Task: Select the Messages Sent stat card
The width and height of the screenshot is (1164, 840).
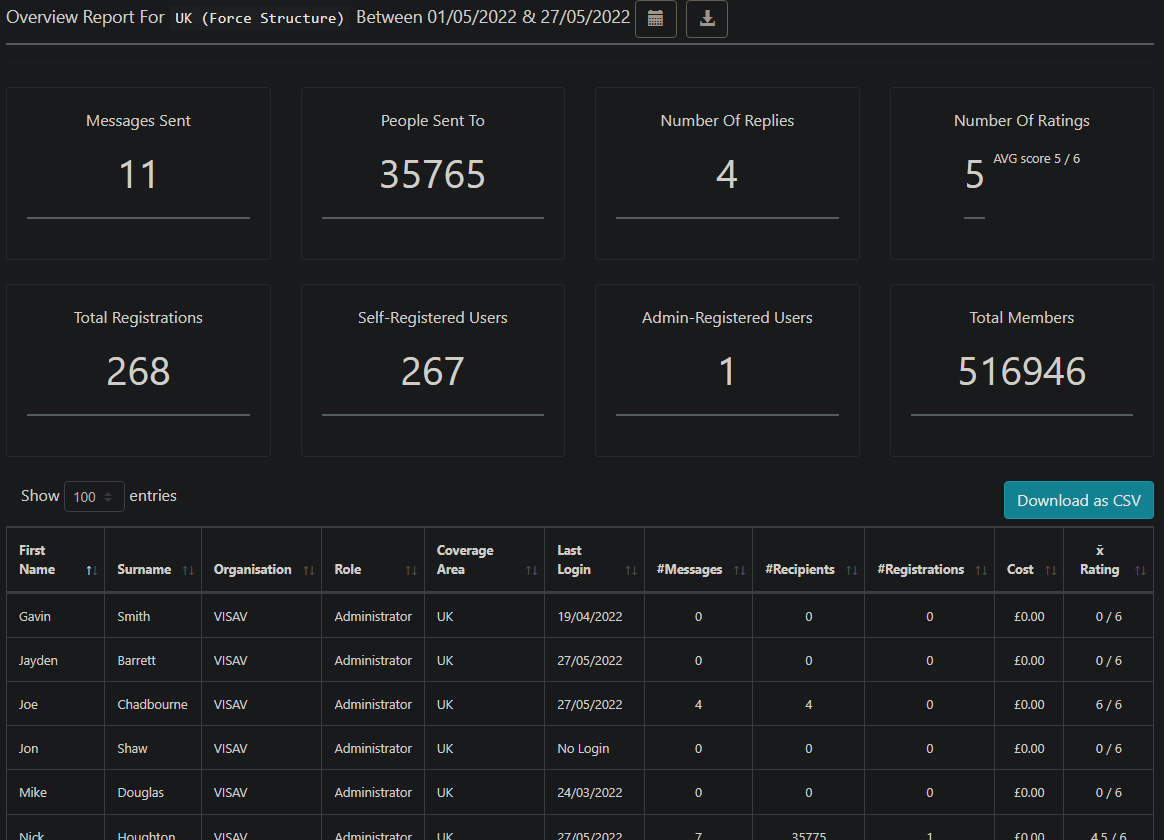Action: click(x=138, y=173)
